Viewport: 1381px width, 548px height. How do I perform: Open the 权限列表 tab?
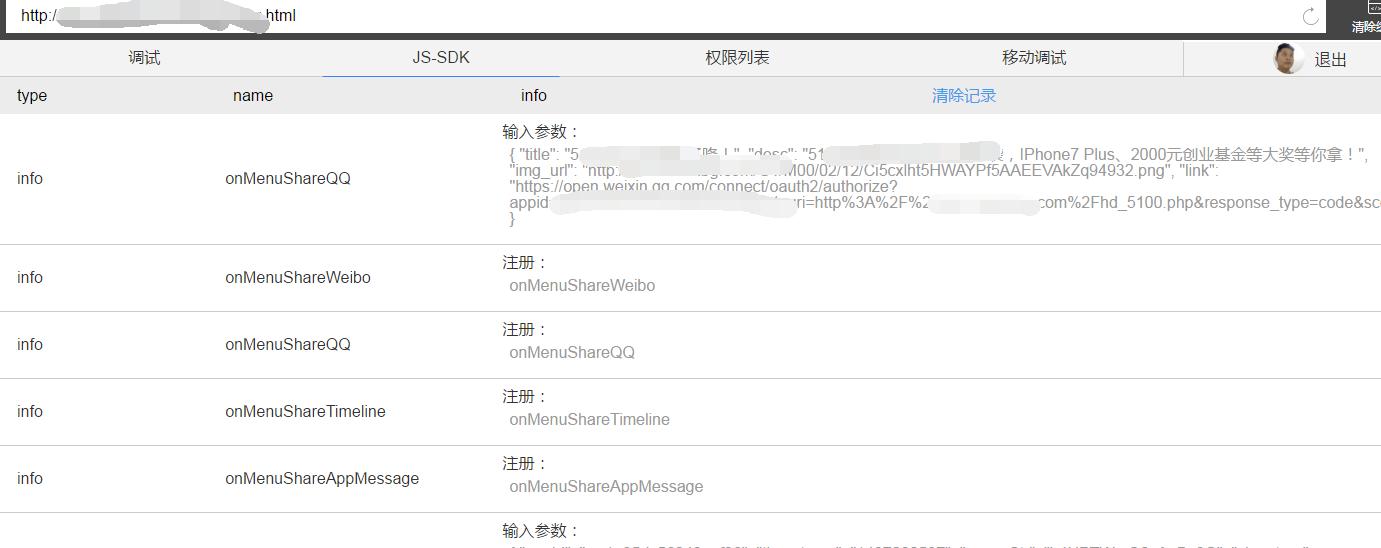(x=737, y=58)
